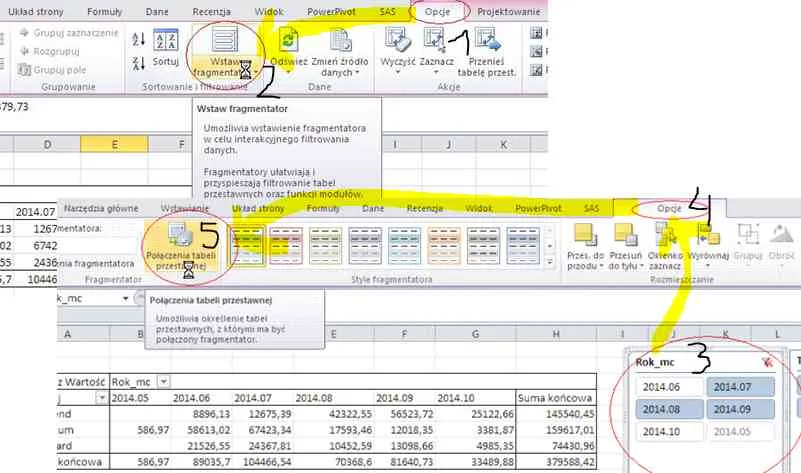The width and height of the screenshot is (801, 473).
Task: Expand the Rok_mc column filter dropdown
Action: pos(165,380)
